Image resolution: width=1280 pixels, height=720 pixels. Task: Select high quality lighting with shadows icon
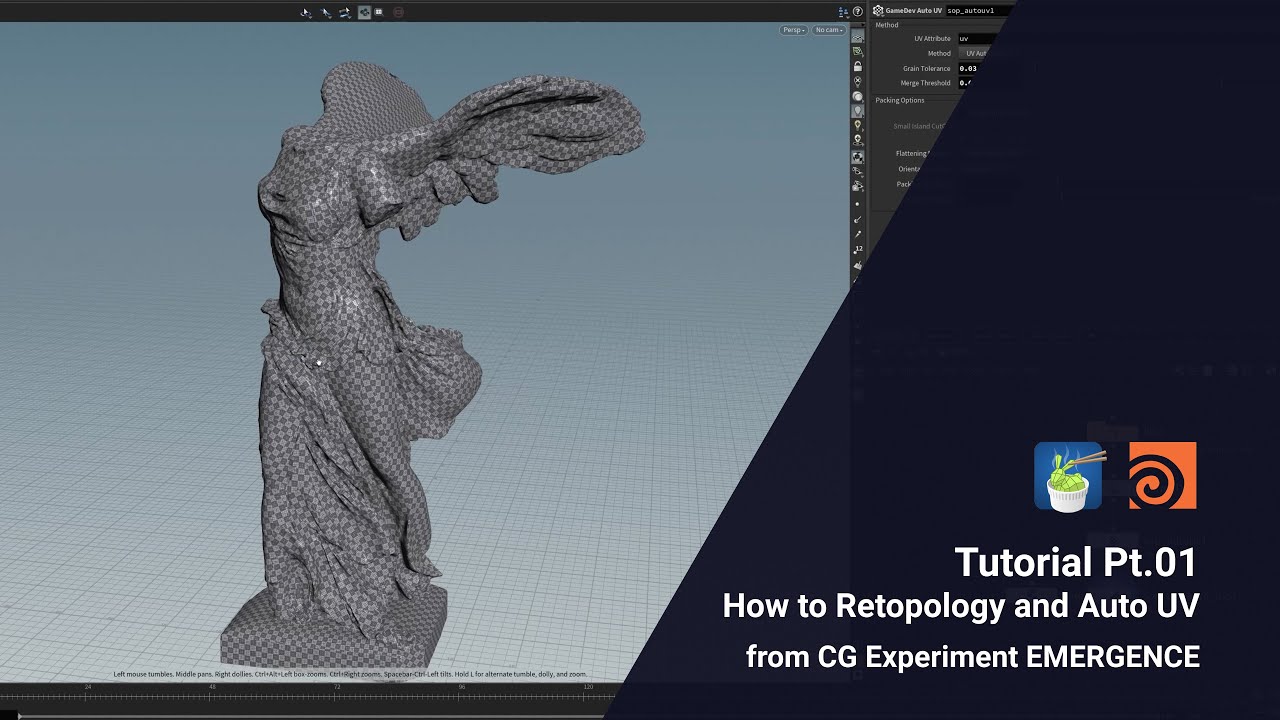[x=858, y=141]
